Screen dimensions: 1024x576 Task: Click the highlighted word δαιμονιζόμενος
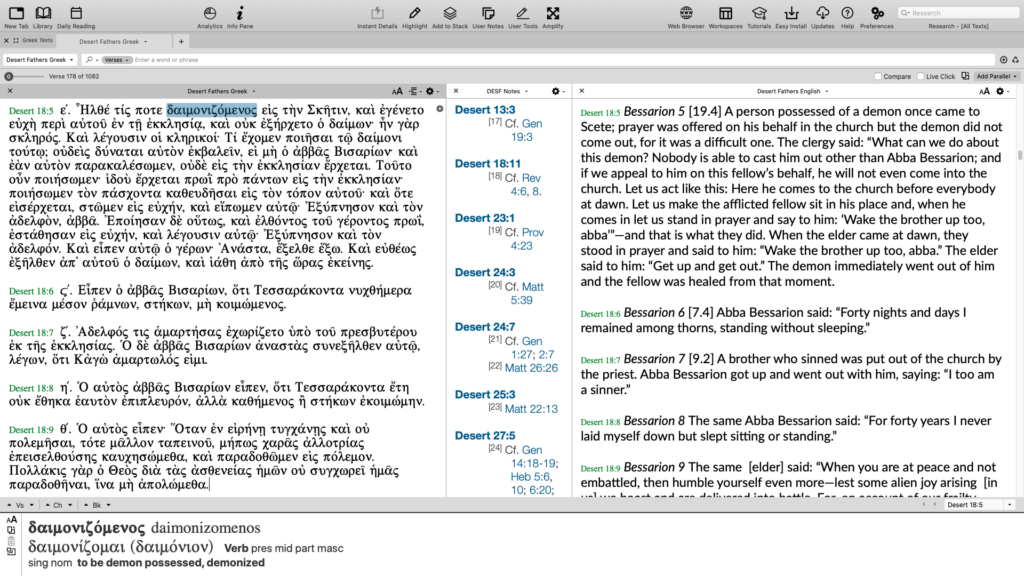[212, 110]
